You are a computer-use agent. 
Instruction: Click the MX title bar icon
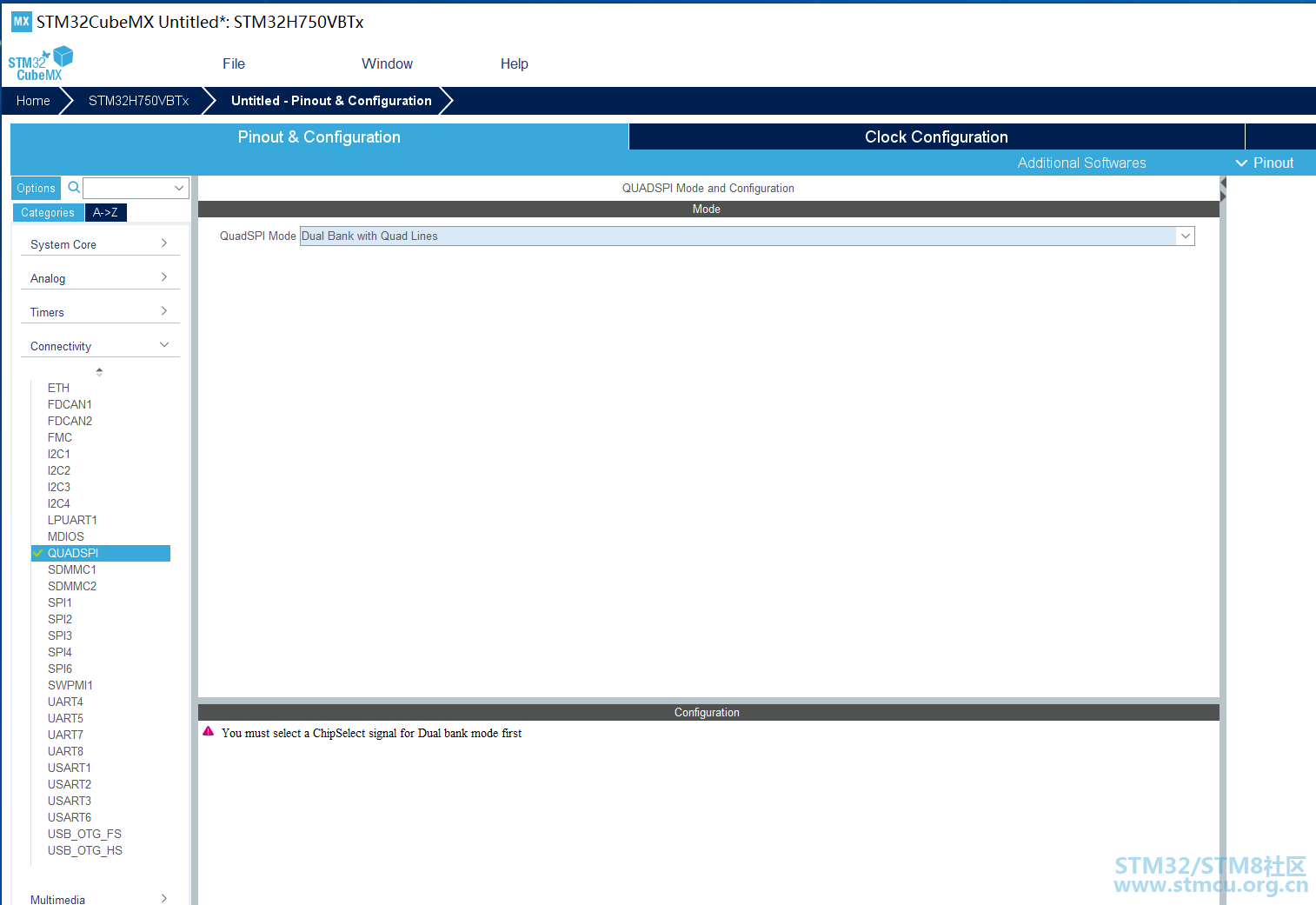[21, 22]
